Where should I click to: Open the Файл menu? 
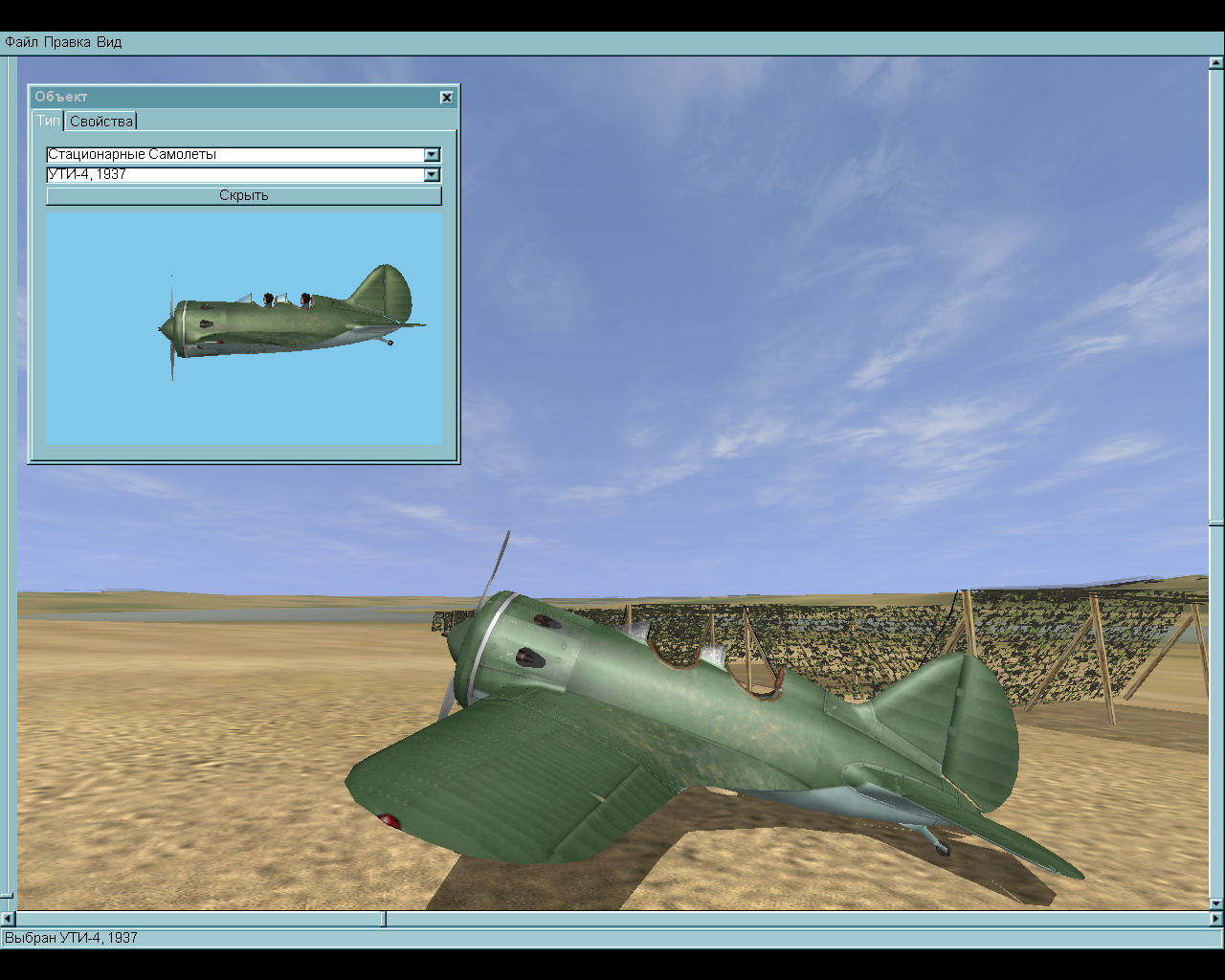click(x=22, y=42)
